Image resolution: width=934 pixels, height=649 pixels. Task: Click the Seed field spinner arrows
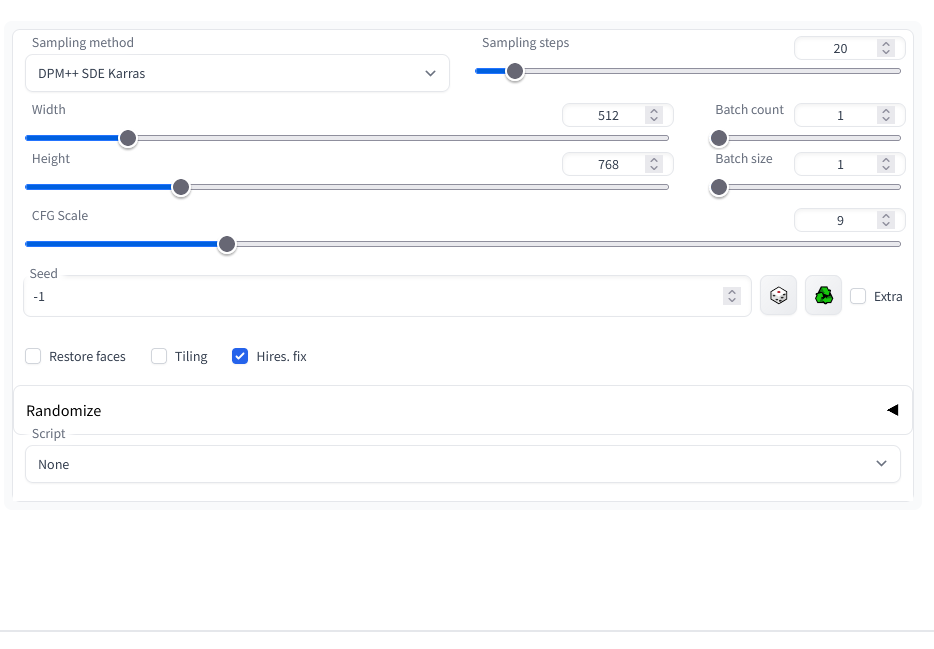(732, 296)
